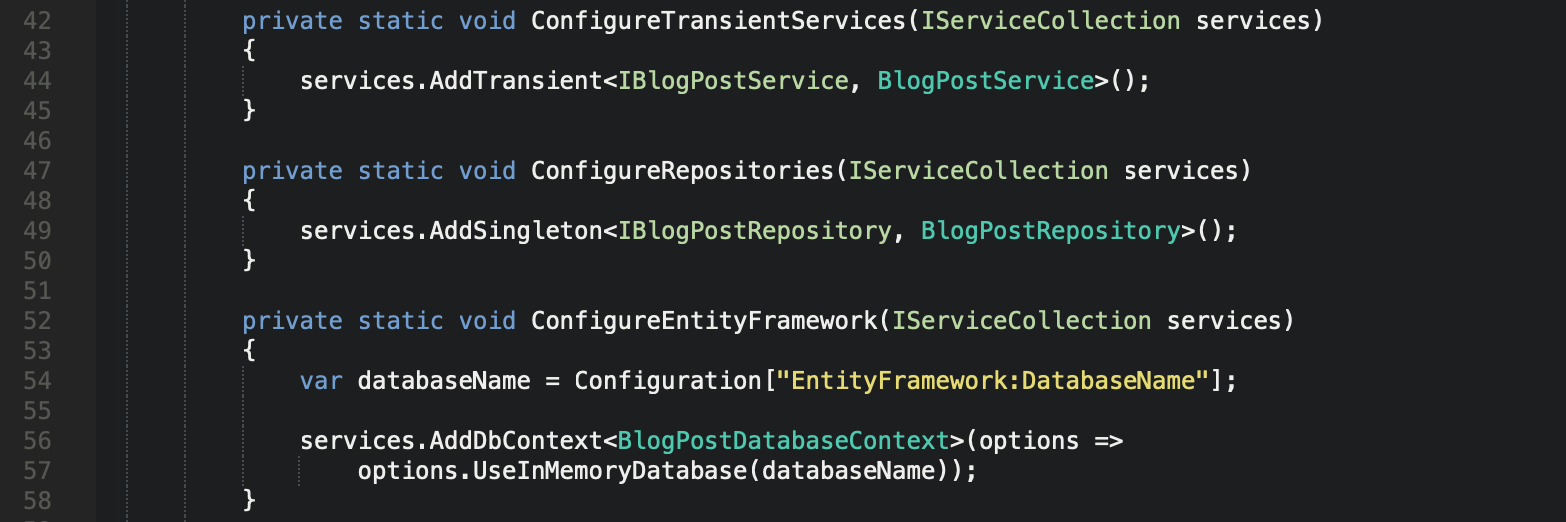Click line number 52 in the gutter

[36, 320]
